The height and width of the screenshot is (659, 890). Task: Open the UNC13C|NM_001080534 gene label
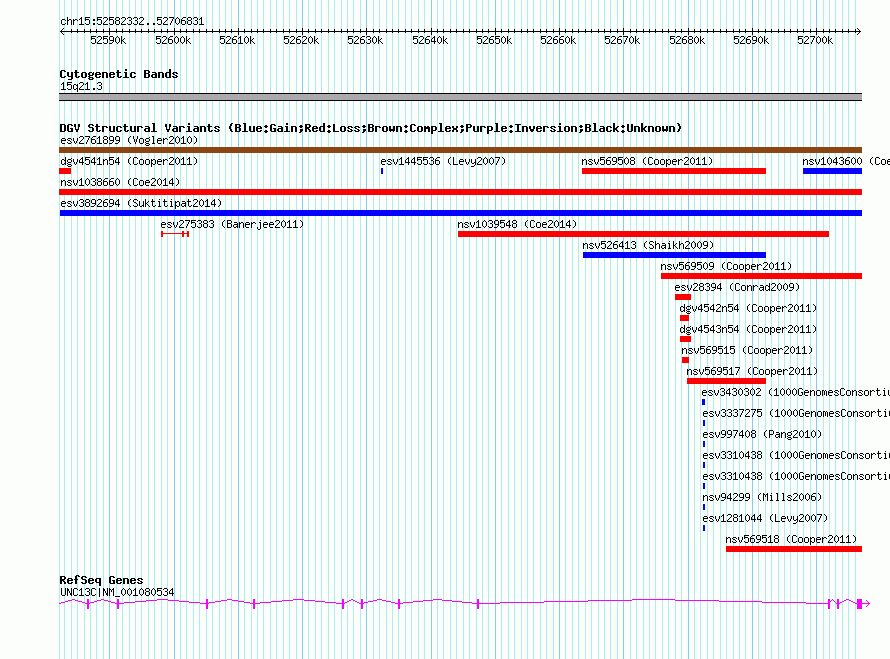[x=117, y=592]
